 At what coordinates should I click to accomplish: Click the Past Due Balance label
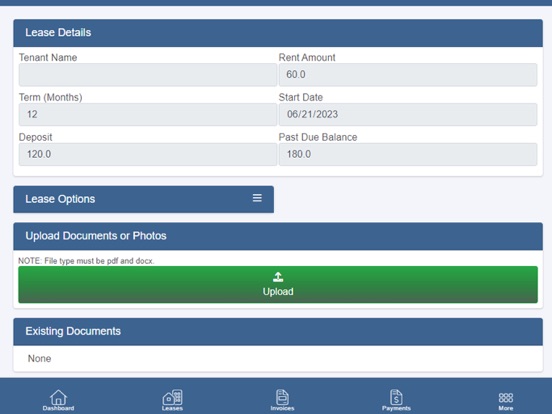(318, 137)
